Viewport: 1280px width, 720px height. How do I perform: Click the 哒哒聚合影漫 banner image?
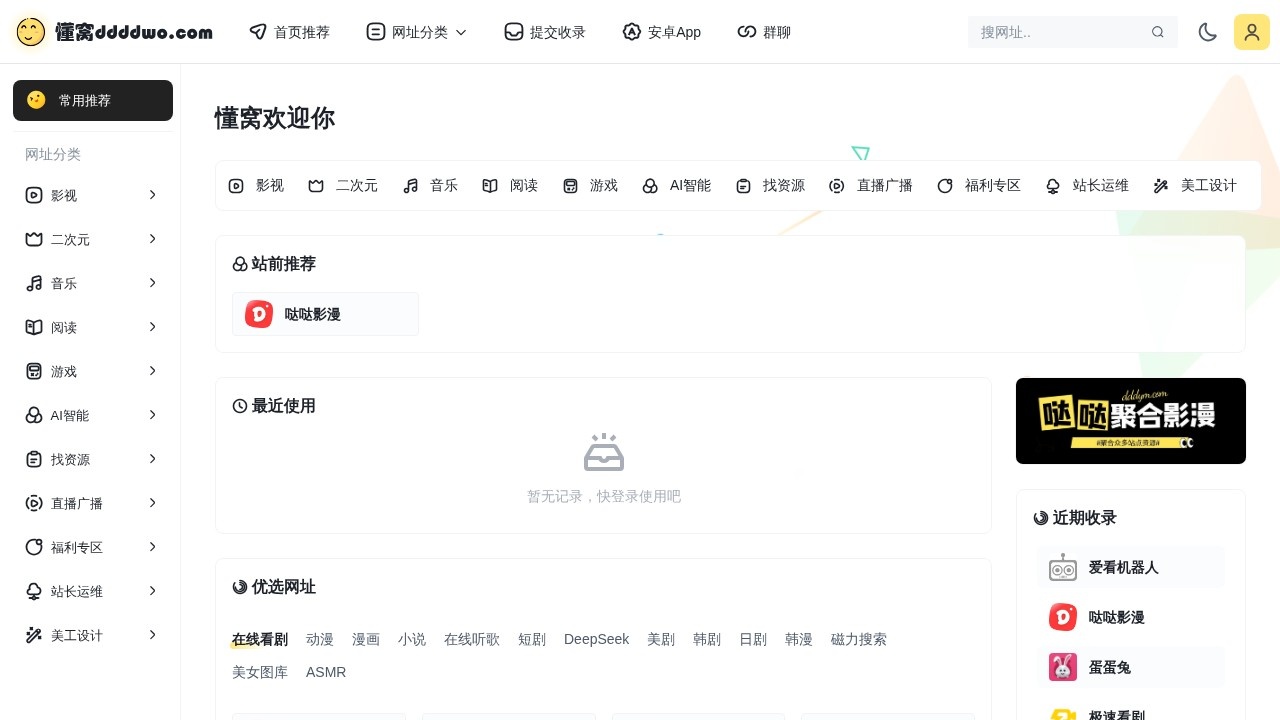pos(1131,421)
